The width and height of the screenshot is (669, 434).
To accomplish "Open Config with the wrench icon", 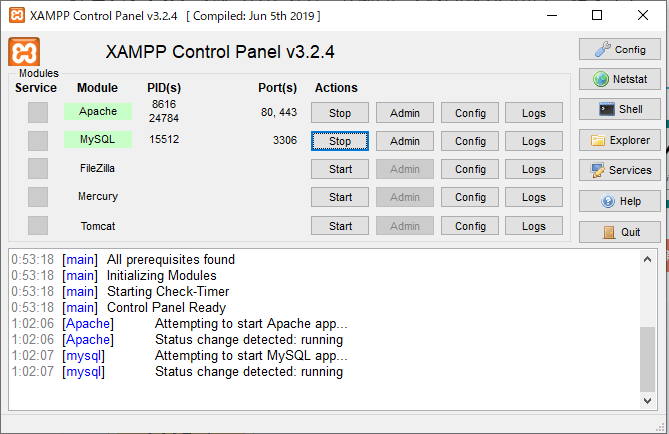I will tap(620, 50).
